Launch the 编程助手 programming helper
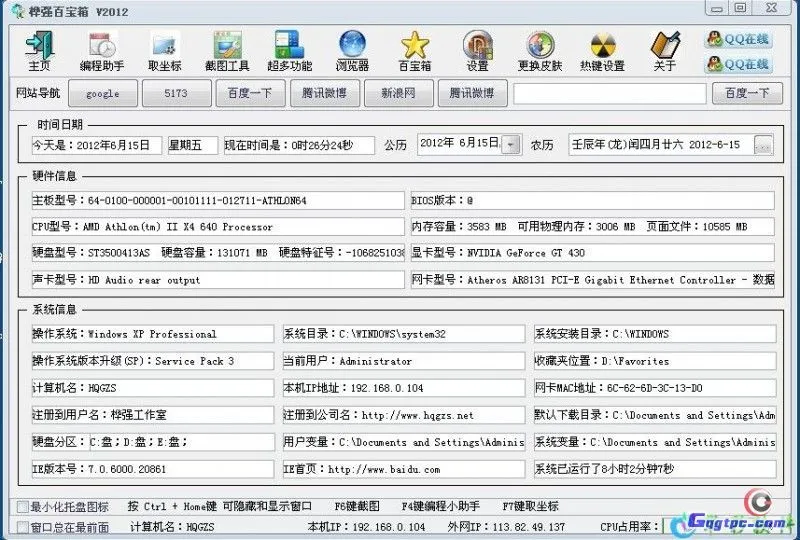 (102, 51)
